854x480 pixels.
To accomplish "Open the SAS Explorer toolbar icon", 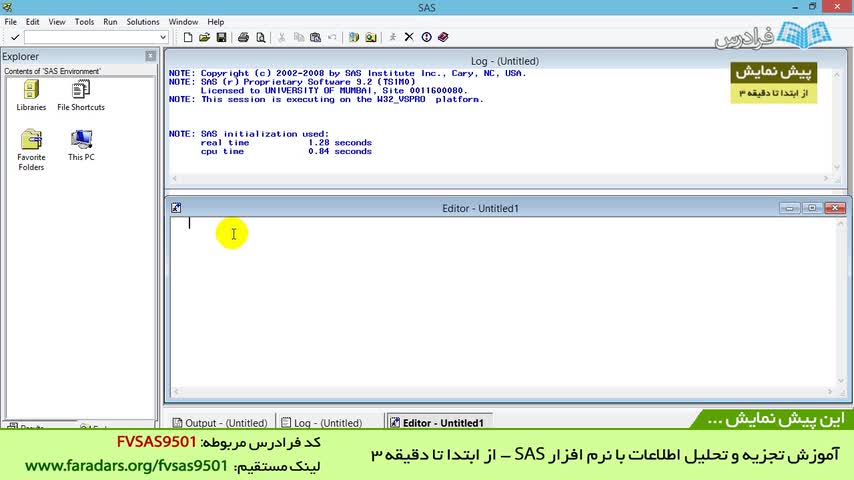I will [371, 37].
